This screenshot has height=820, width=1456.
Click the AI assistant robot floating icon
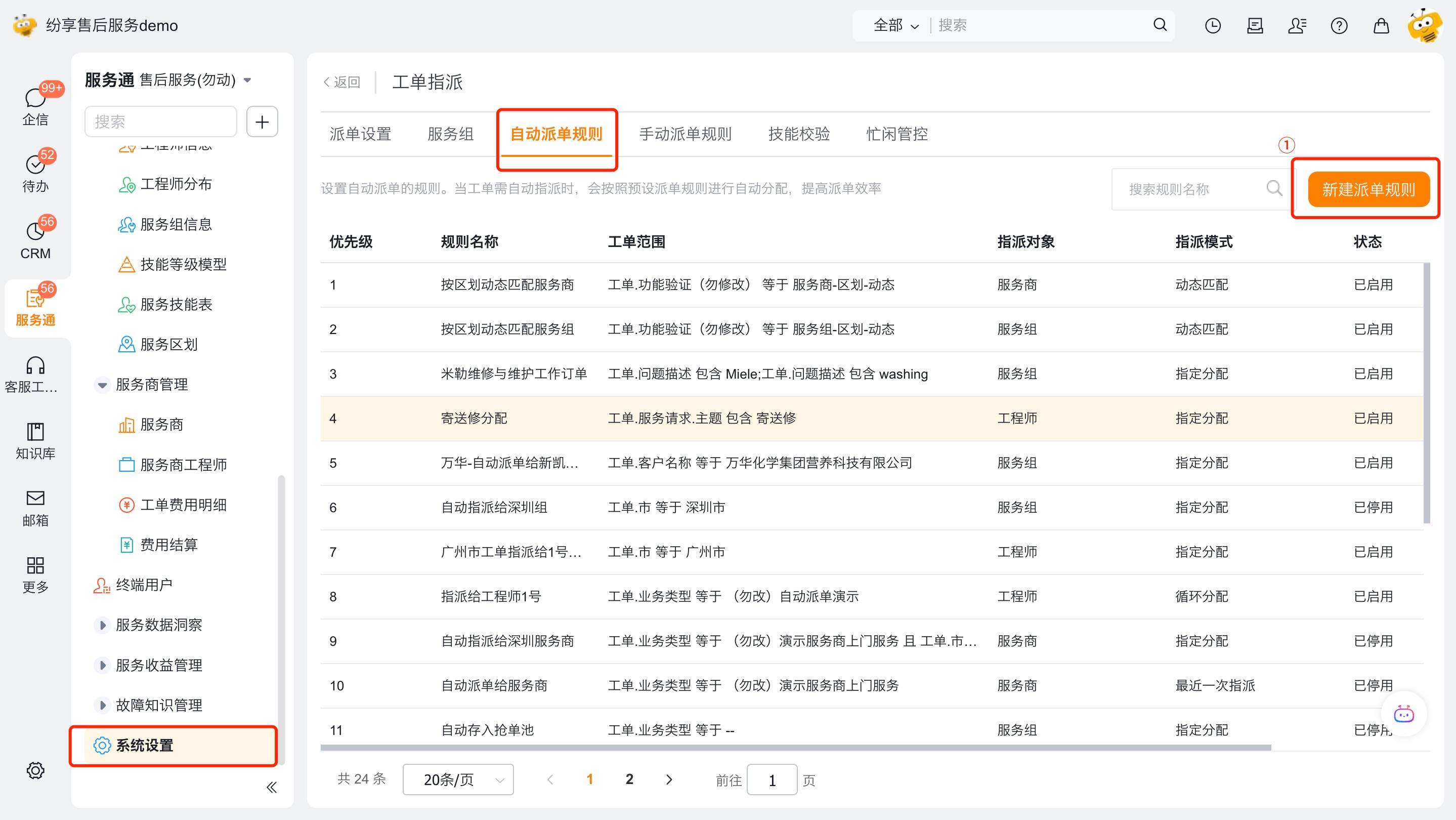click(1403, 714)
